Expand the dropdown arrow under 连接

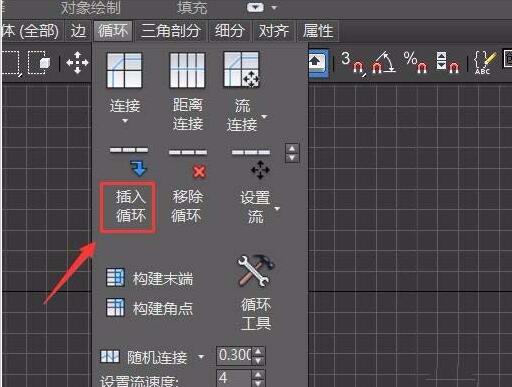(x=125, y=121)
